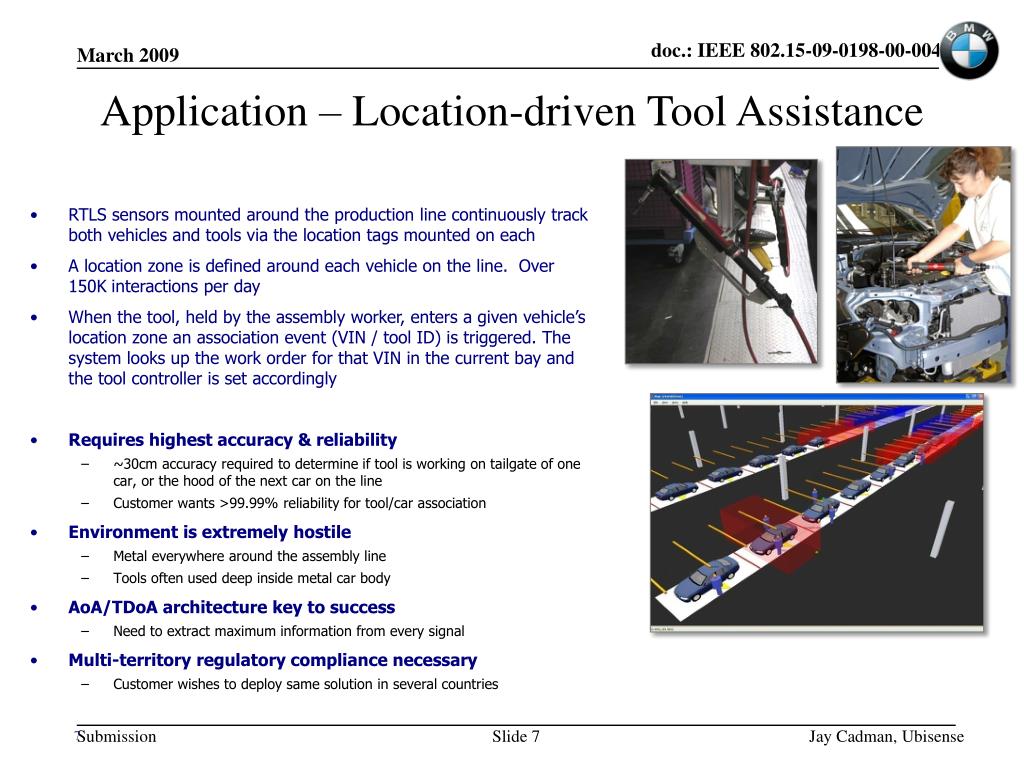Click 'Customer wants >99.99% reliability' line
Viewport: 1024px width, 768px height.
[x=299, y=503]
